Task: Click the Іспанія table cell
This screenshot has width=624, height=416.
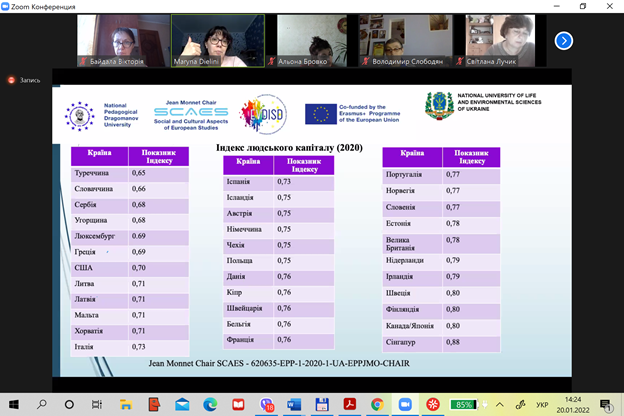Action: 248,182
